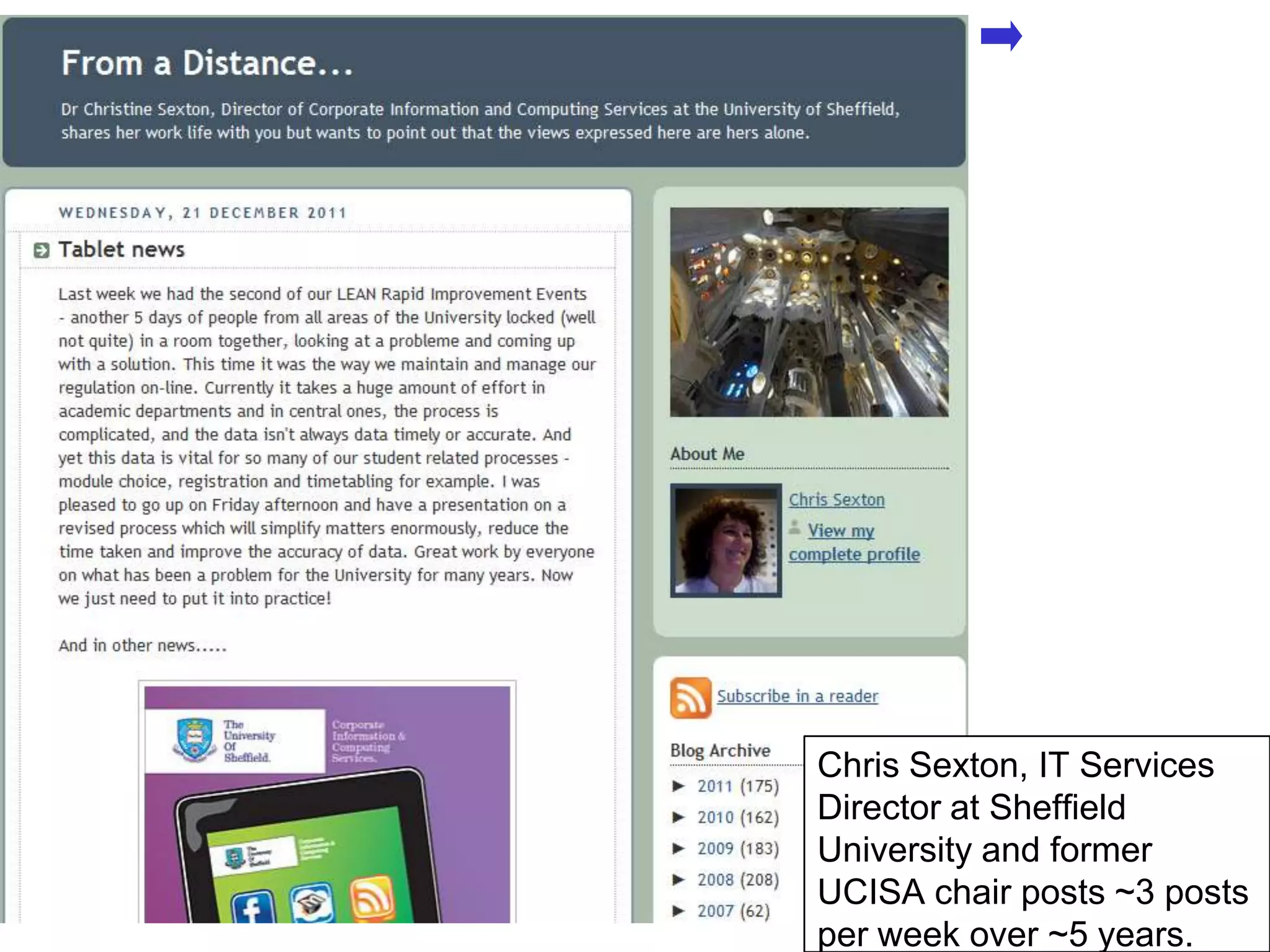Expand the 2008 (208) archive triangle
Image resolution: width=1270 pixels, height=952 pixels.
(x=678, y=879)
